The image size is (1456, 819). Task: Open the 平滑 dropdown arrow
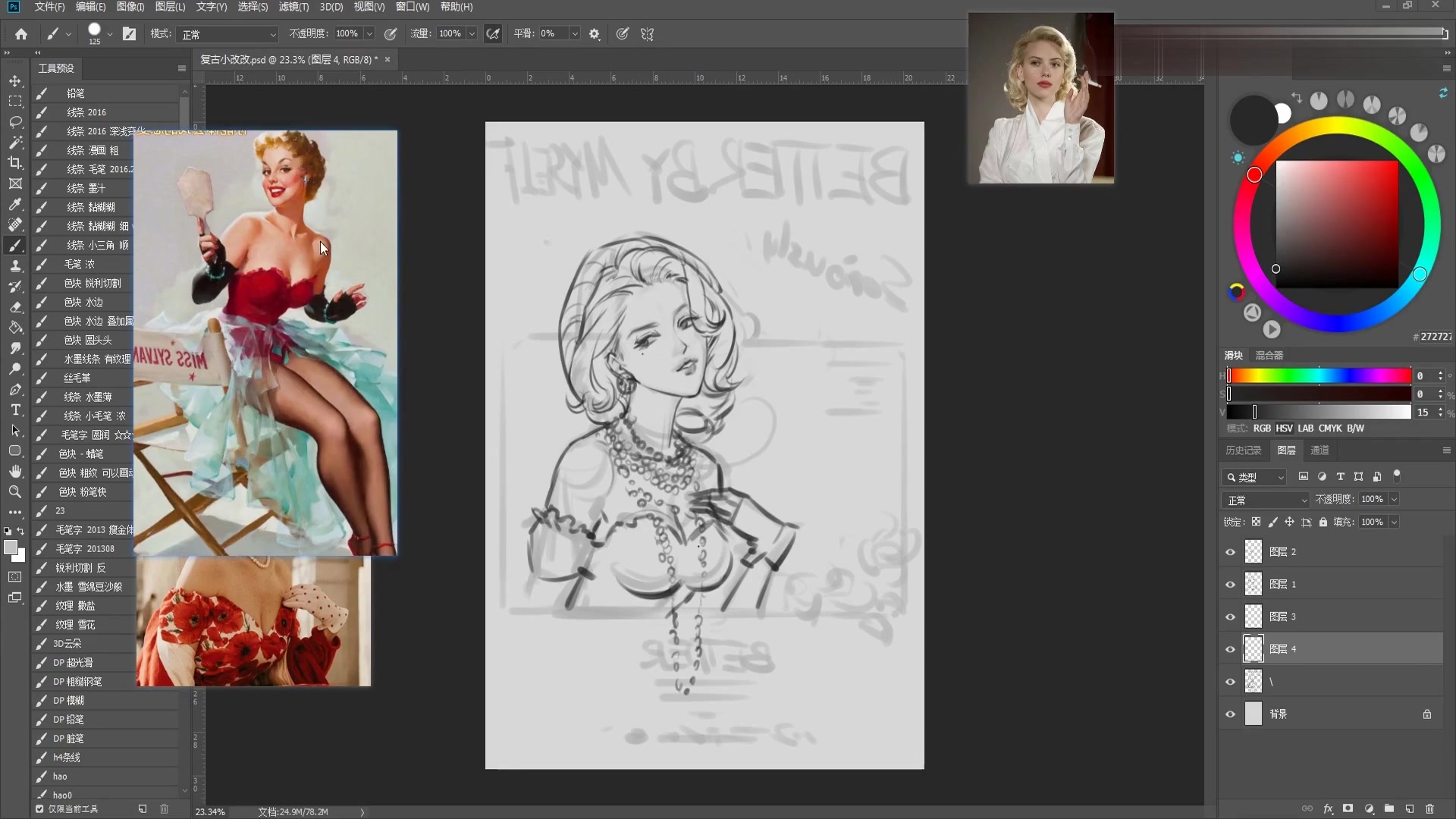tap(574, 33)
